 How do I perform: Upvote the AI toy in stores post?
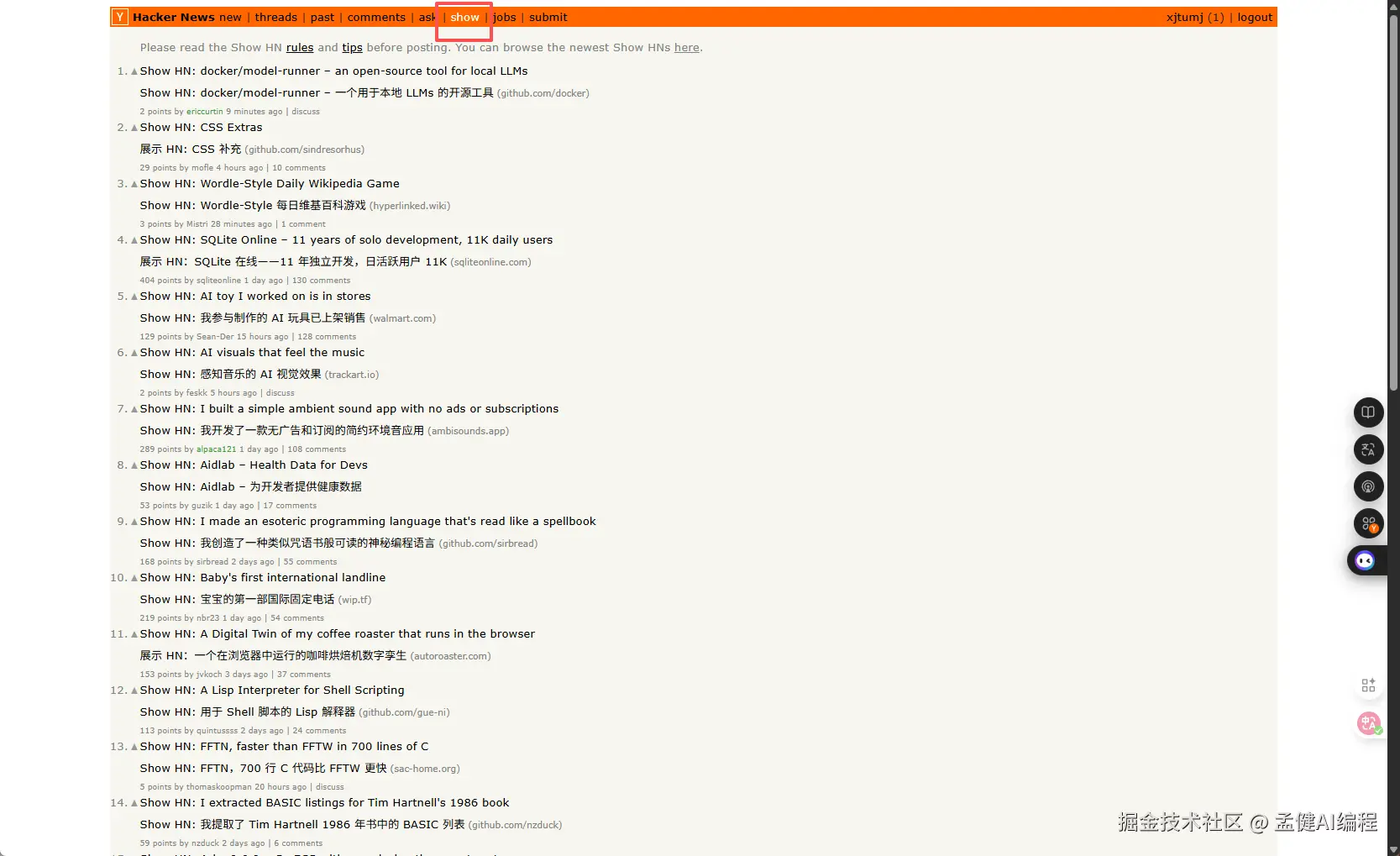click(134, 297)
